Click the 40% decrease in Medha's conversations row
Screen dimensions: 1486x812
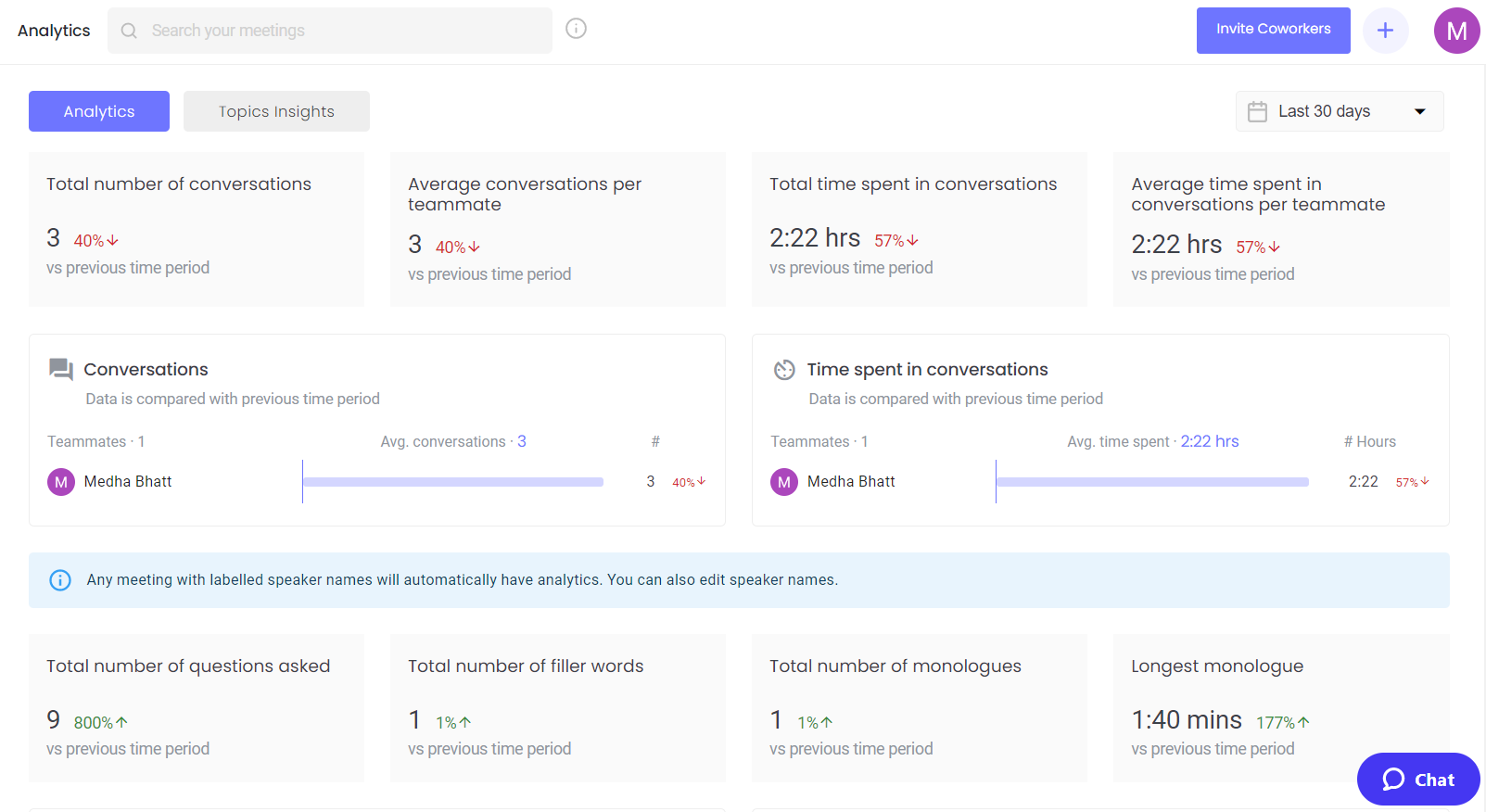[x=689, y=482]
